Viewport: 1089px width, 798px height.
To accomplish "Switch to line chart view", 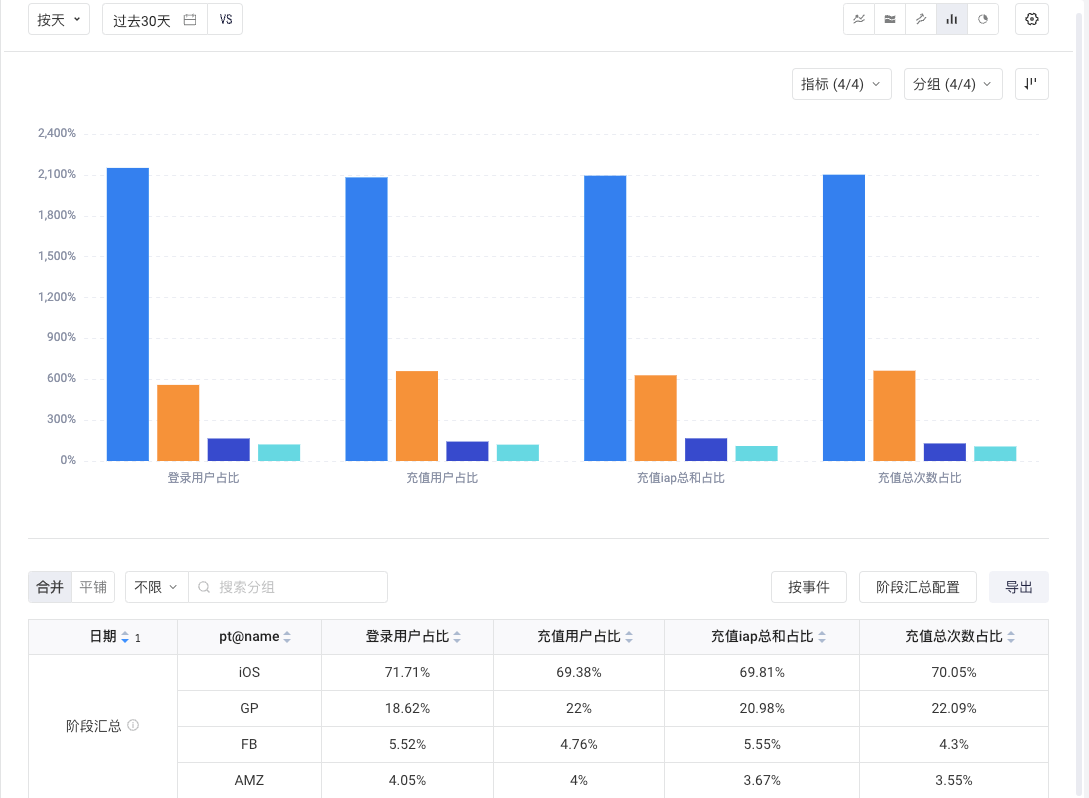I will [x=860, y=19].
